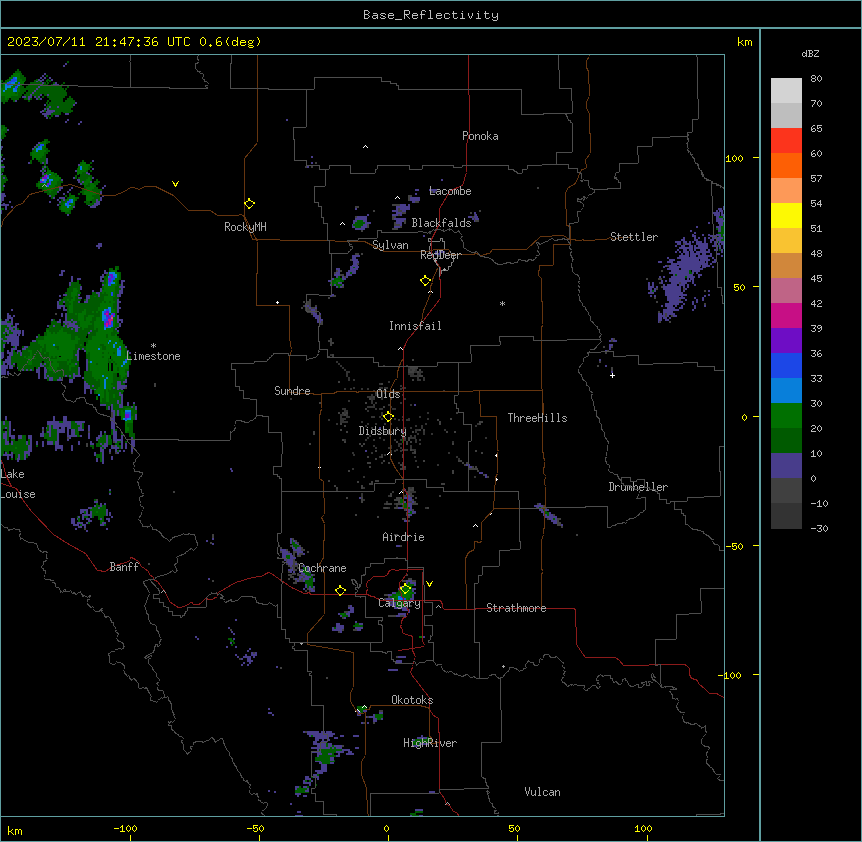Pick the yellow diamond marker between Olds and Didsbury
This screenshot has height=842, width=862.
coord(388,417)
